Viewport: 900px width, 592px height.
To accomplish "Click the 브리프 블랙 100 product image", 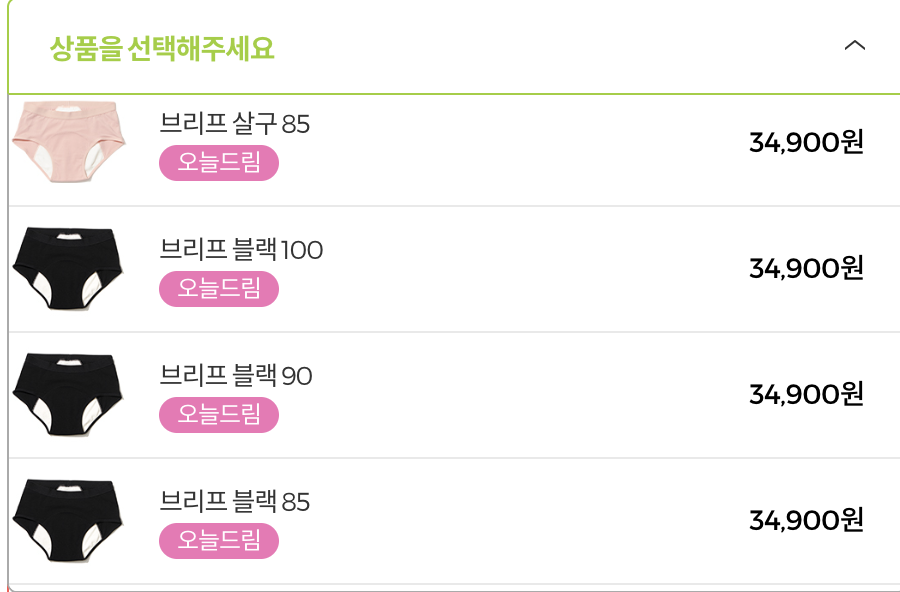I will click(69, 268).
